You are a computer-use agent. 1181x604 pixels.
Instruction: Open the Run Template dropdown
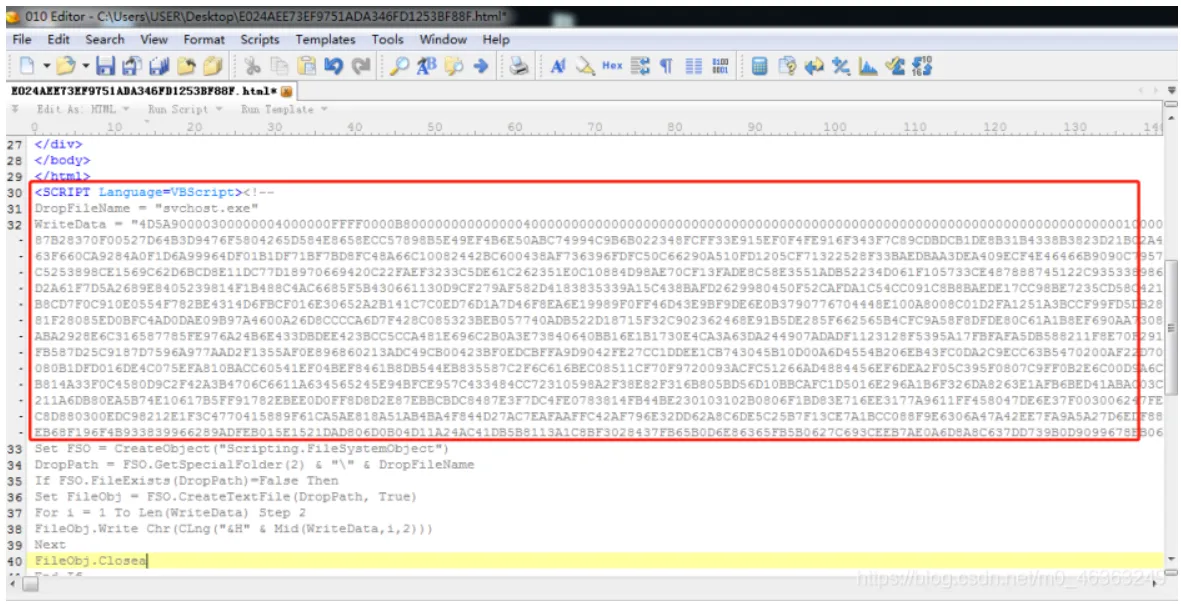tap(284, 109)
